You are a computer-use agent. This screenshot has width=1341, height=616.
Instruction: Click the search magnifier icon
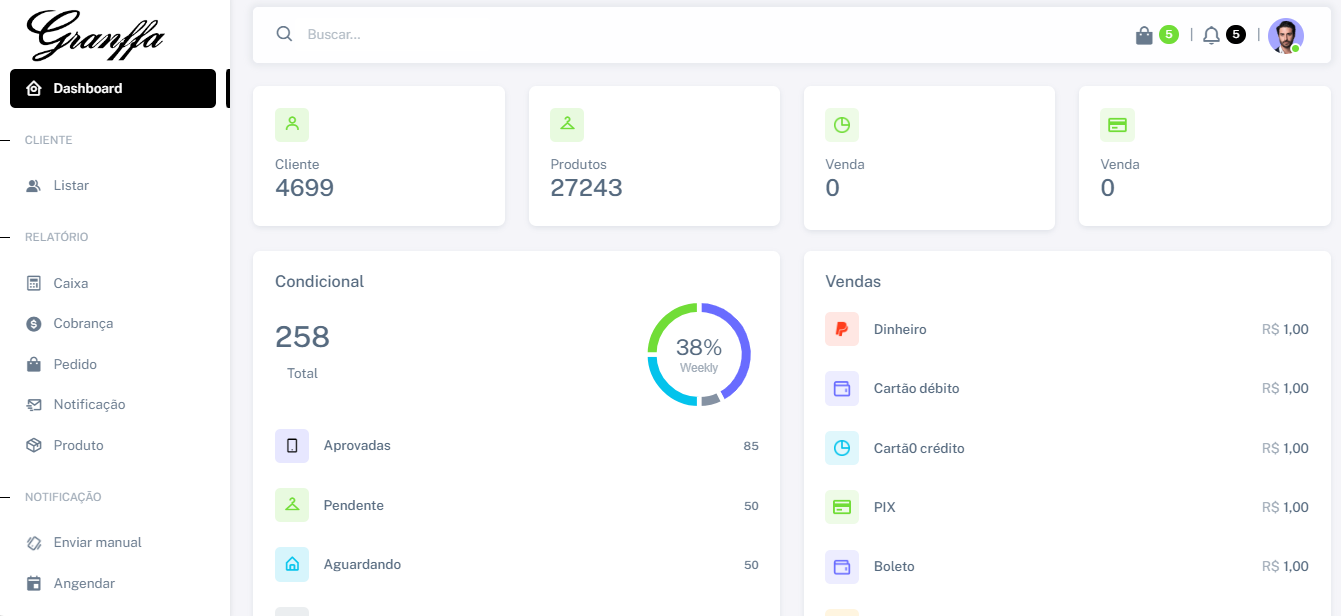click(x=284, y=34)
